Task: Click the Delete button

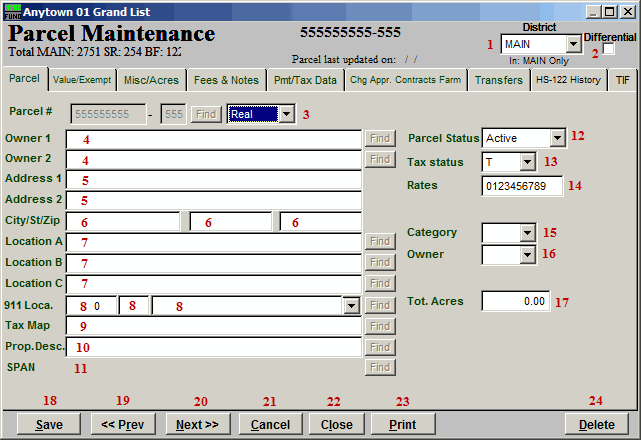Action: point(597,424)
